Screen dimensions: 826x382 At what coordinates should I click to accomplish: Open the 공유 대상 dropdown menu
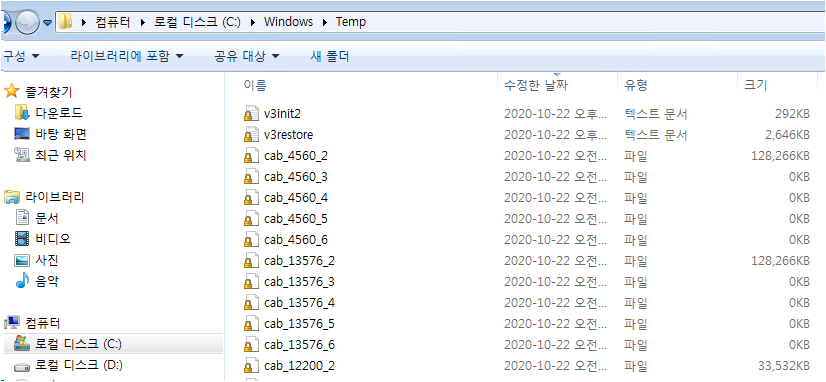(247, 56)
